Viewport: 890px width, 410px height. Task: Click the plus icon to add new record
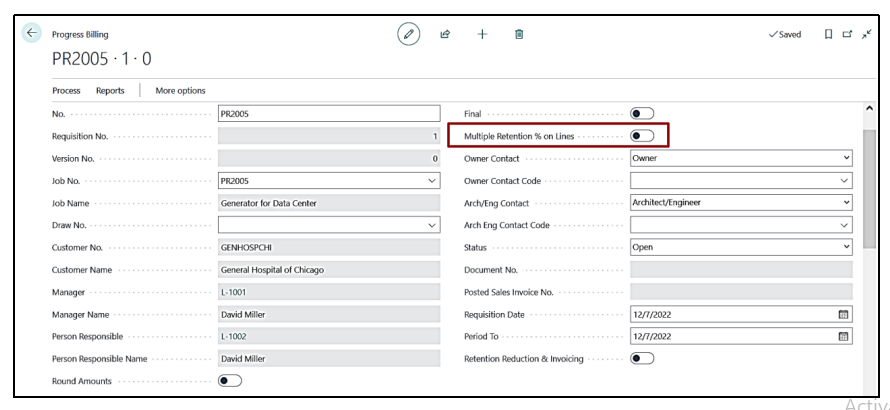point(481,34)
